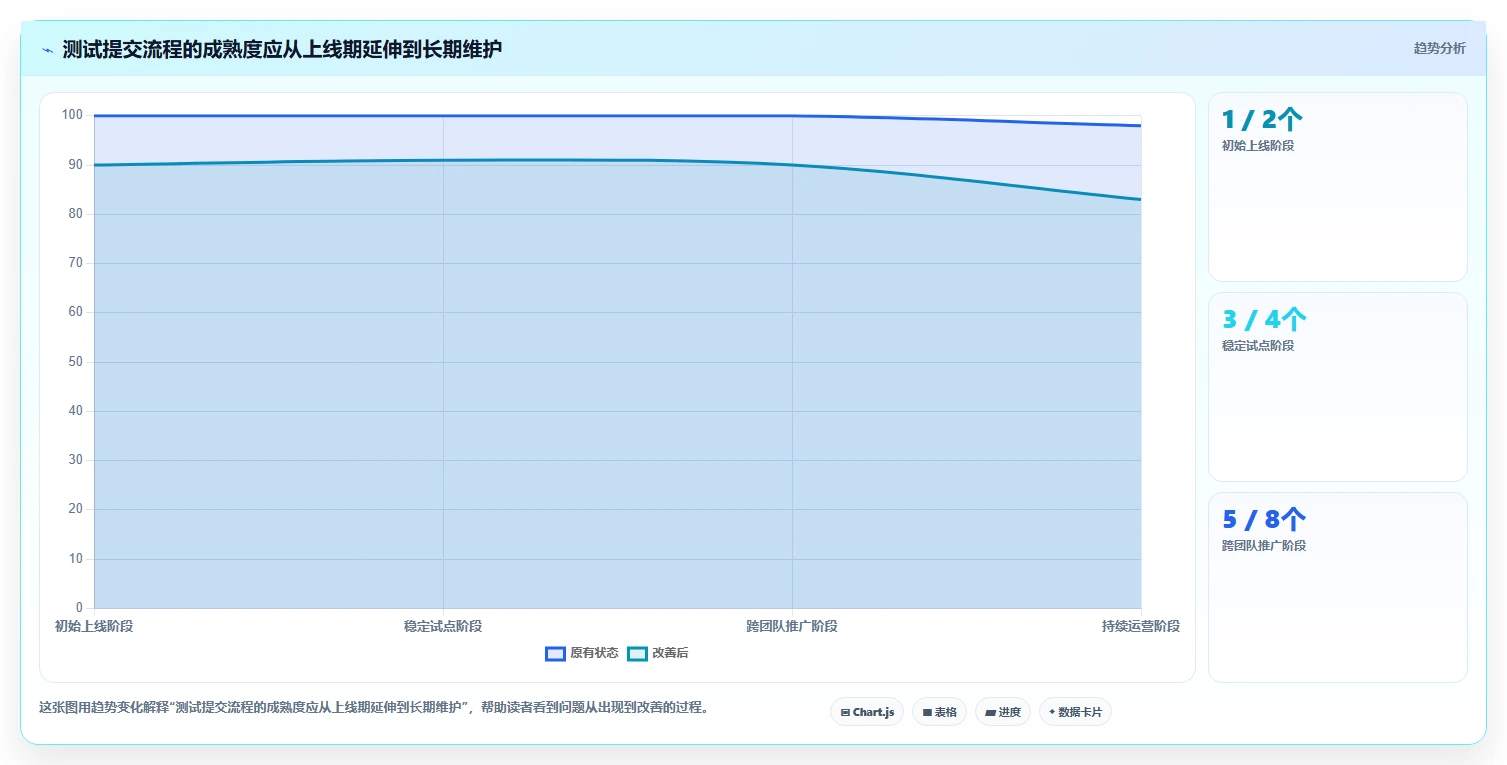Click the 初始上线阶段 x-axis label

pos(94,627)
